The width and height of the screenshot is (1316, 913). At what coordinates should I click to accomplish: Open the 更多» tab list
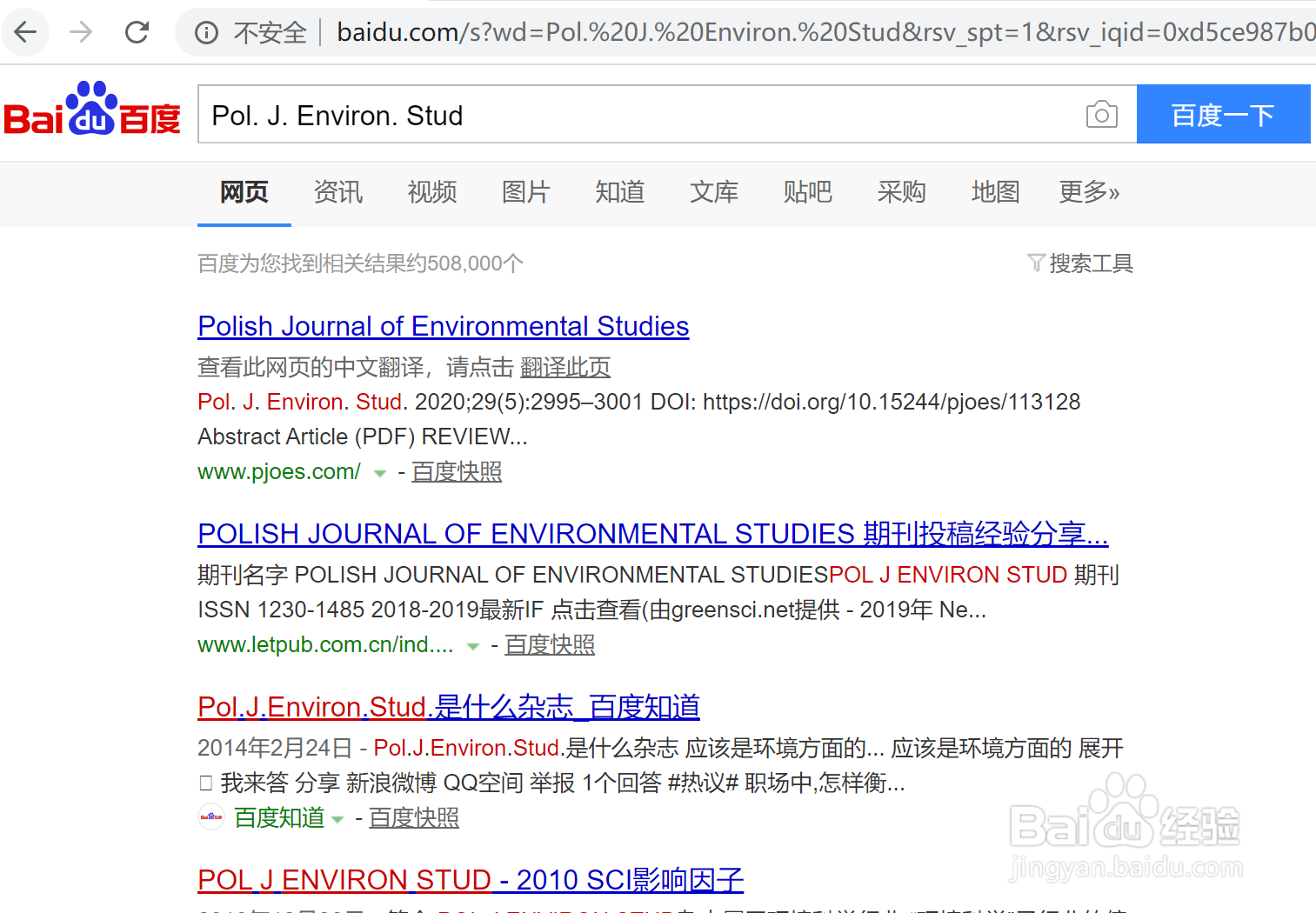[1089, 192]
